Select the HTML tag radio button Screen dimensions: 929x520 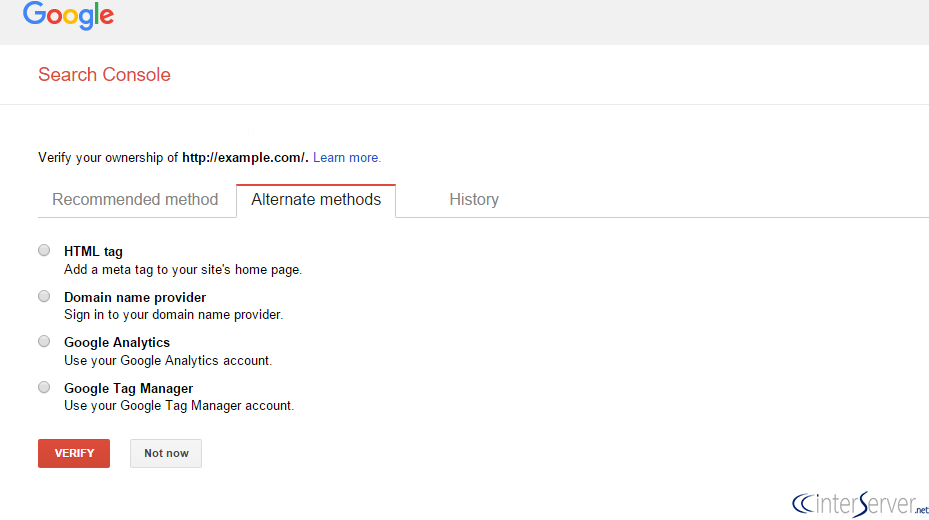tap(44, 251)
